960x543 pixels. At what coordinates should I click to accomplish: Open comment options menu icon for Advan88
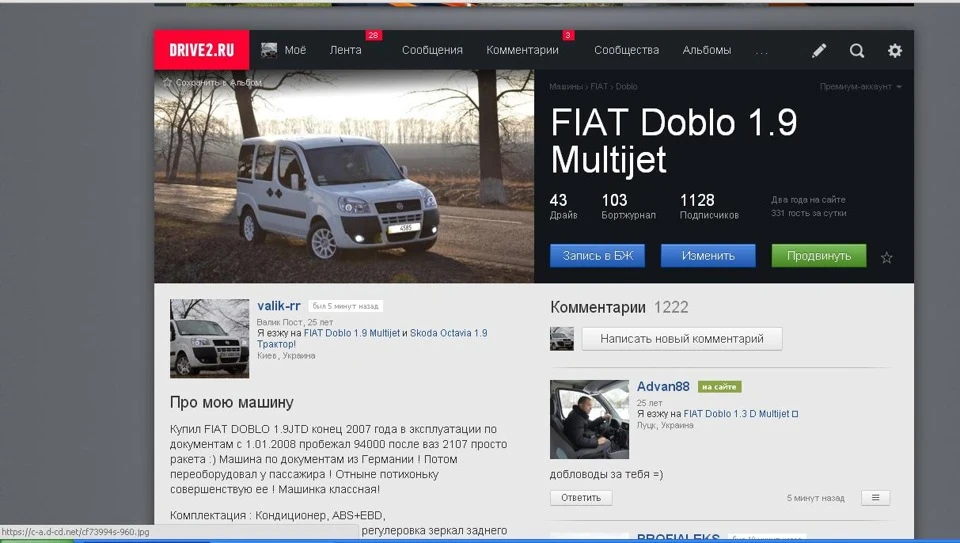pos(876,498)
